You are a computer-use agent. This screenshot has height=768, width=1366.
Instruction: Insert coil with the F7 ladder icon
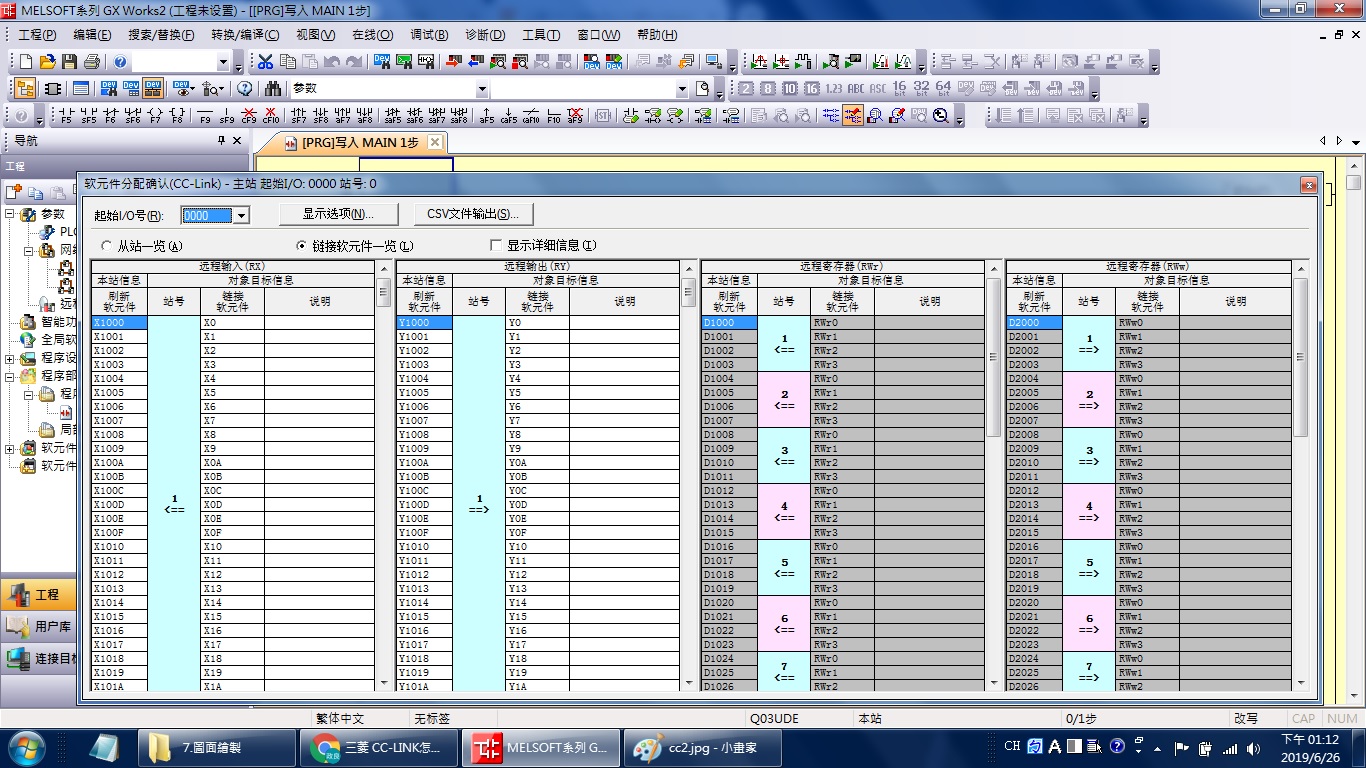tap(155, 115)
